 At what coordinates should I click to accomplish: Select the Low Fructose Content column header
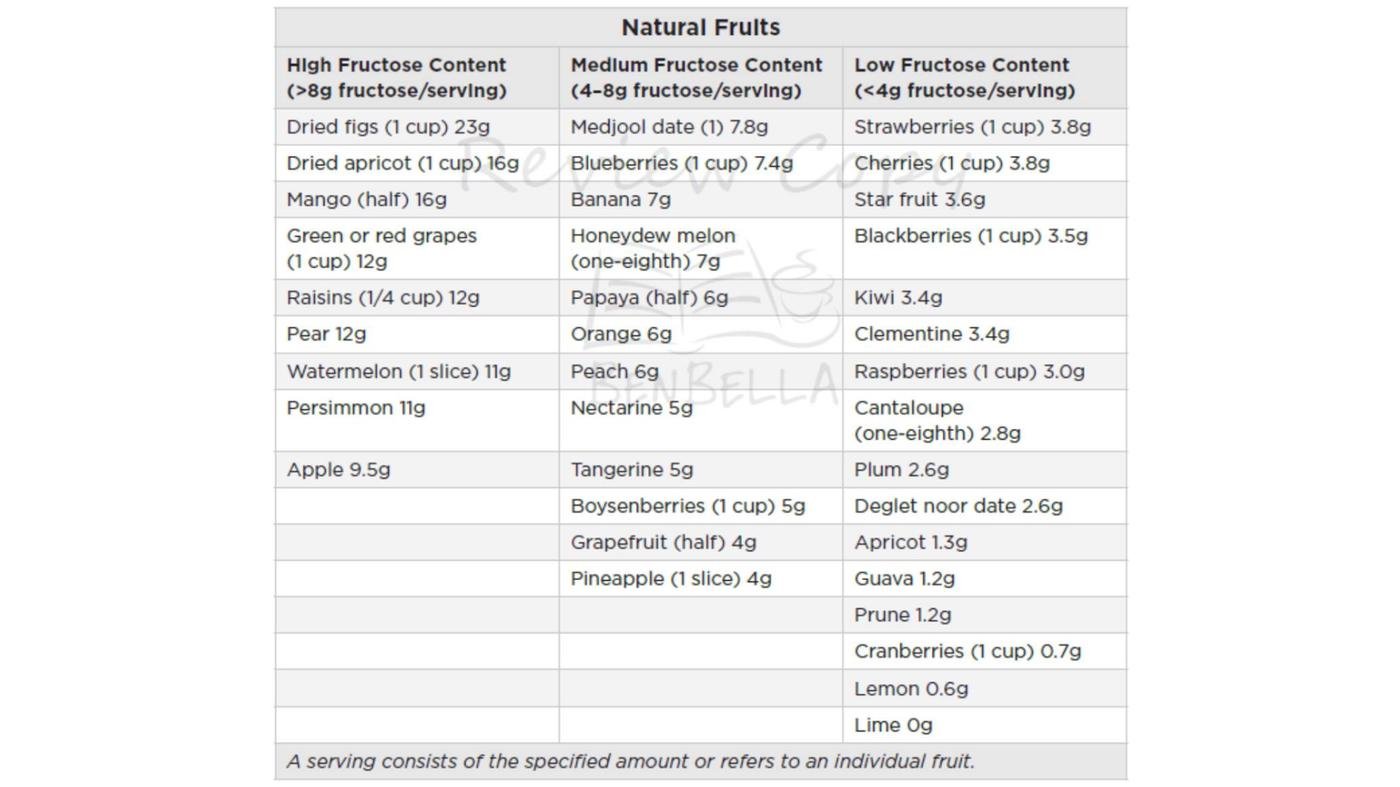click(x=964, y=78)
